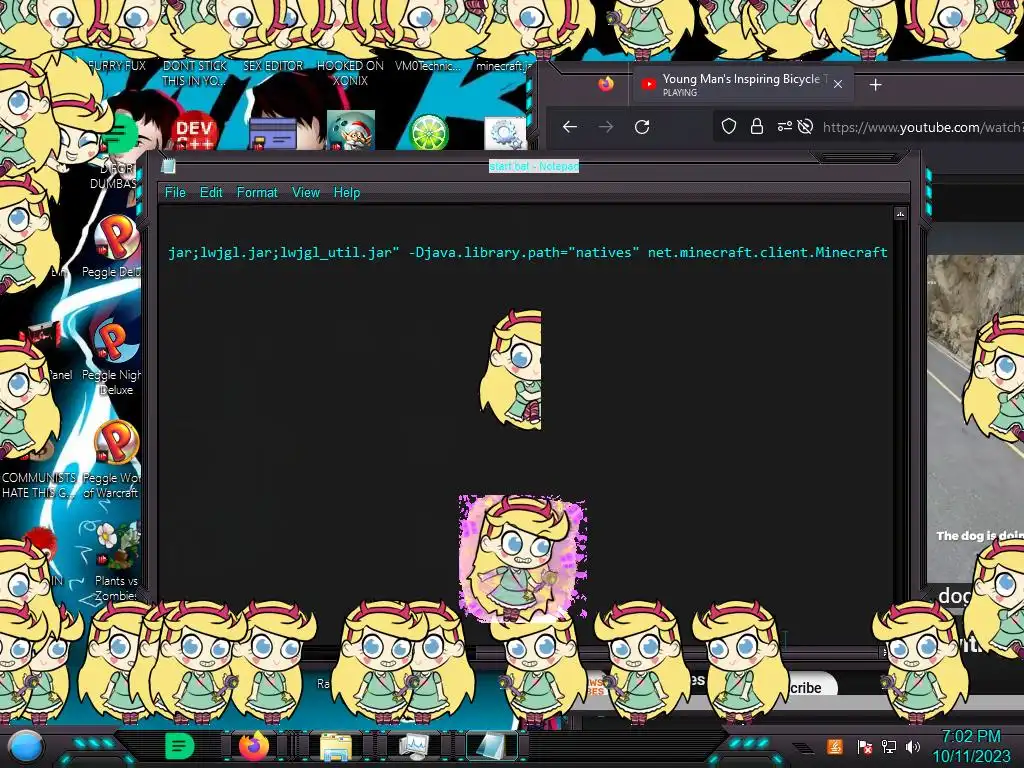Click the Notepad title bar icon
This screenshot has width=1024, height=768.
(168, 166)
